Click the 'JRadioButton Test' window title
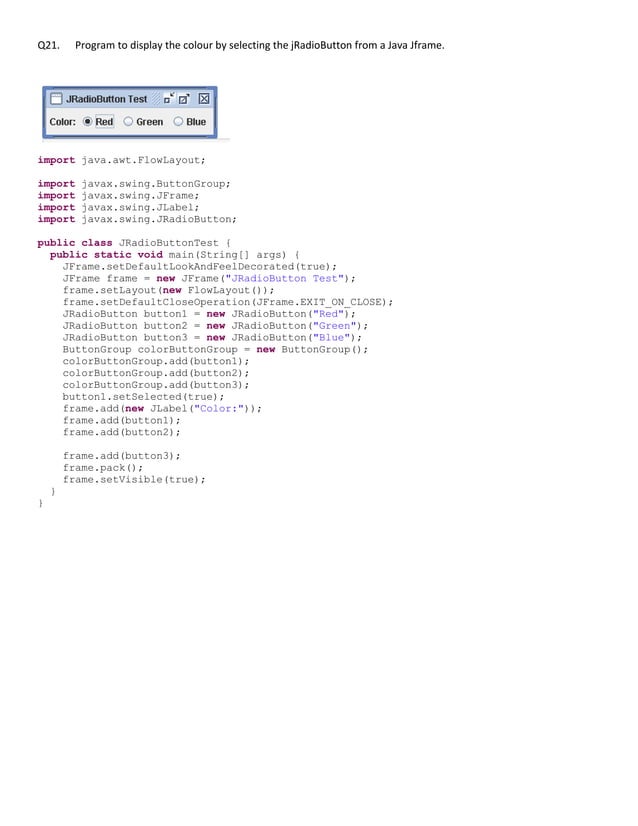Viewport: 638px width, 826px height. click(106, 99)
